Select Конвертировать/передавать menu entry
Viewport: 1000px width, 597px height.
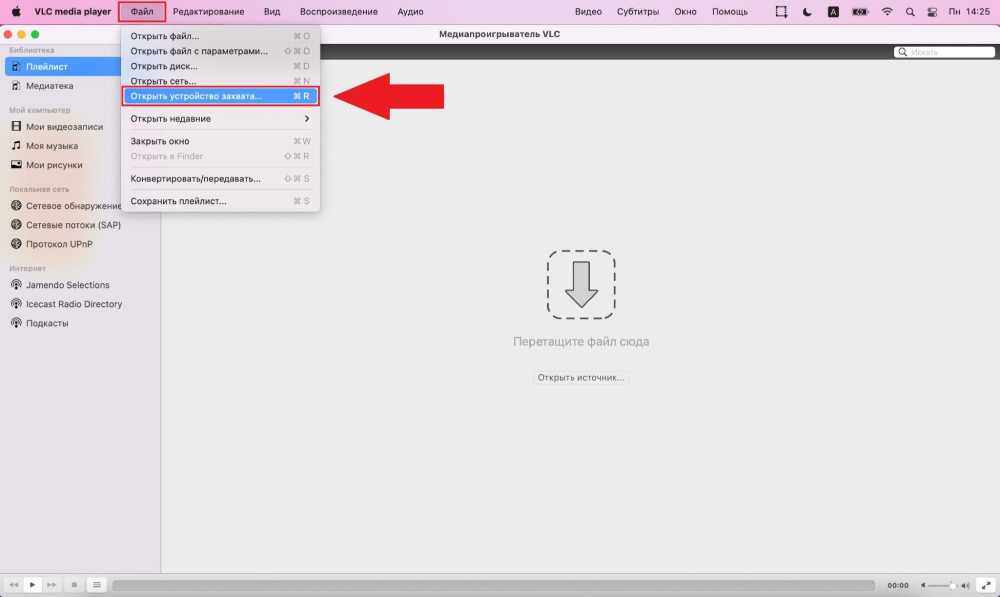[196, 179]
